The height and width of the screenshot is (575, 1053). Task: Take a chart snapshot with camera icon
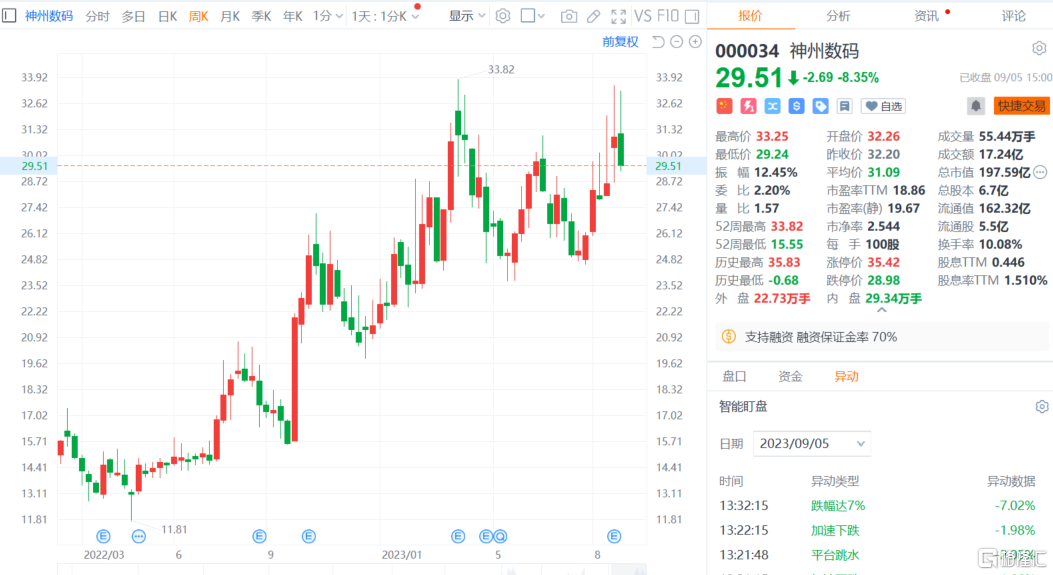click(568, 15)
